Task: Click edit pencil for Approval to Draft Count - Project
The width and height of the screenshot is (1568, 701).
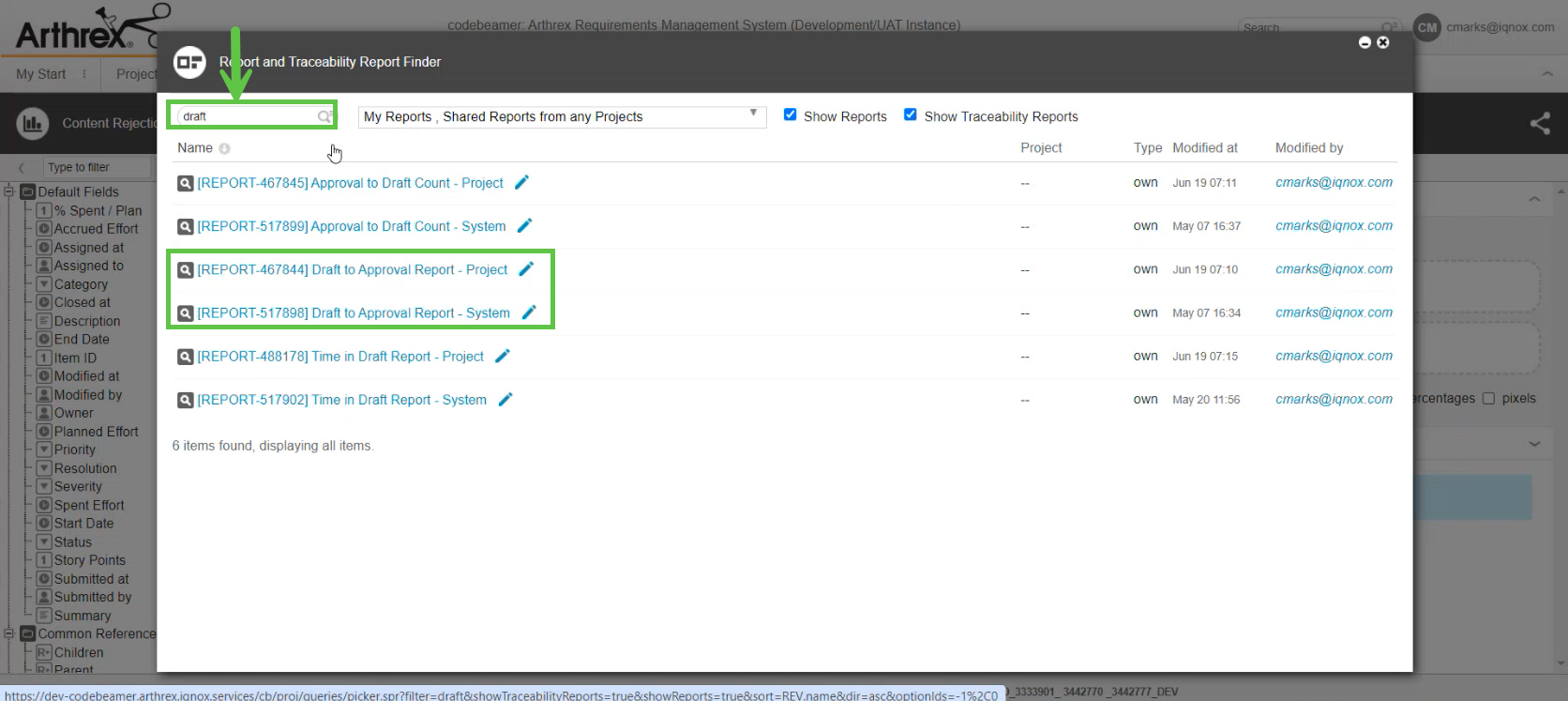Action: click(522, 182)
